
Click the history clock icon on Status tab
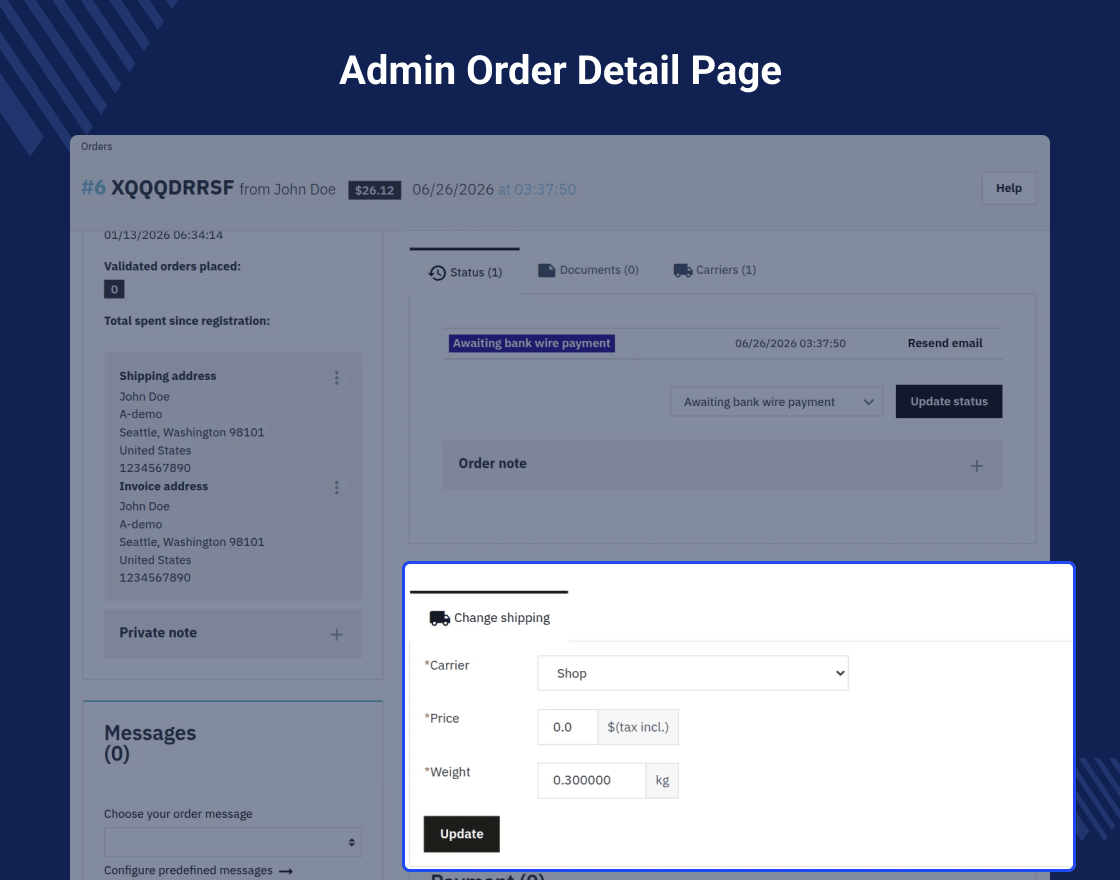[437, 272]
